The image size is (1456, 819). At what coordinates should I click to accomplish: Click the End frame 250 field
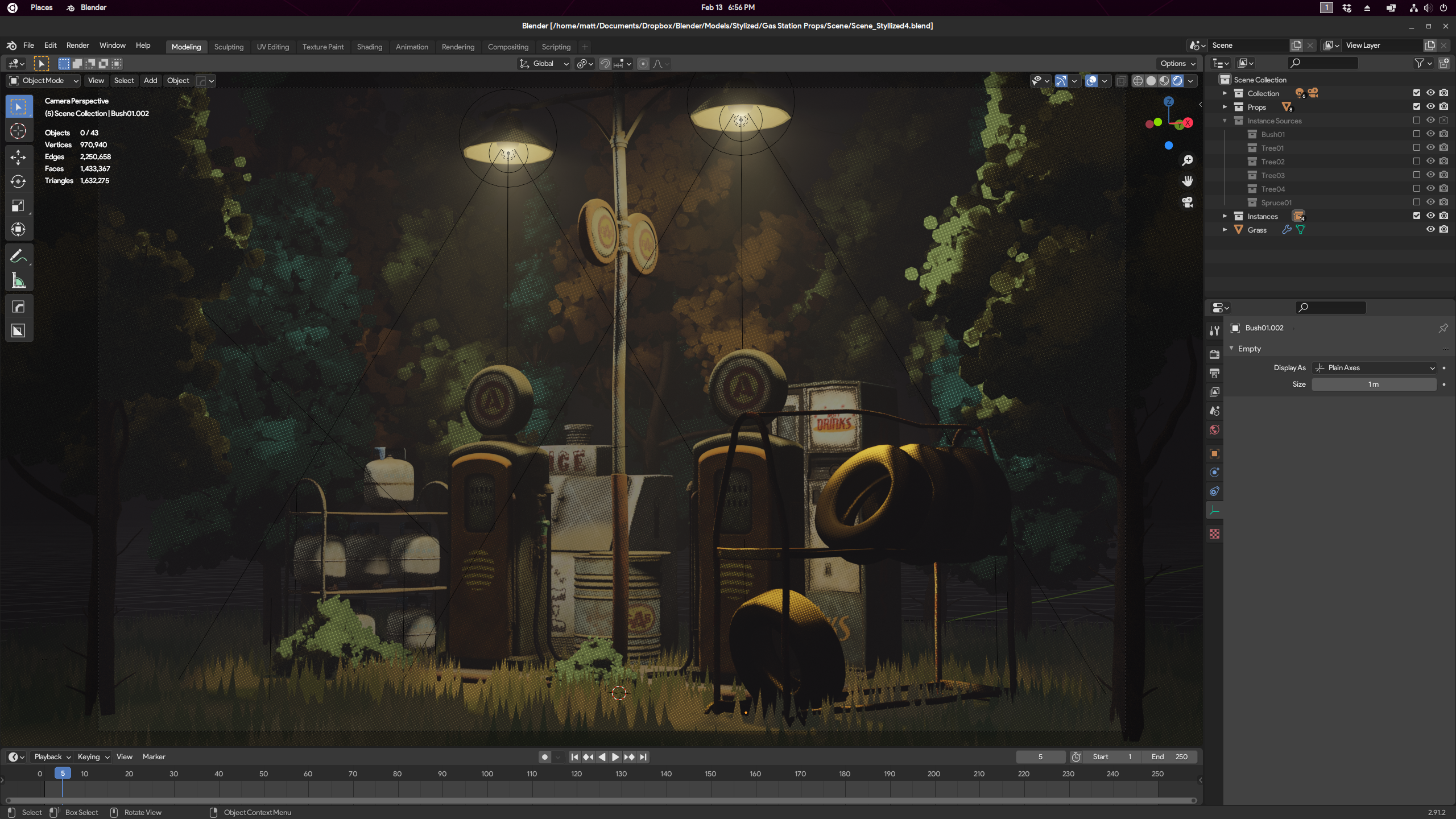1169,757
